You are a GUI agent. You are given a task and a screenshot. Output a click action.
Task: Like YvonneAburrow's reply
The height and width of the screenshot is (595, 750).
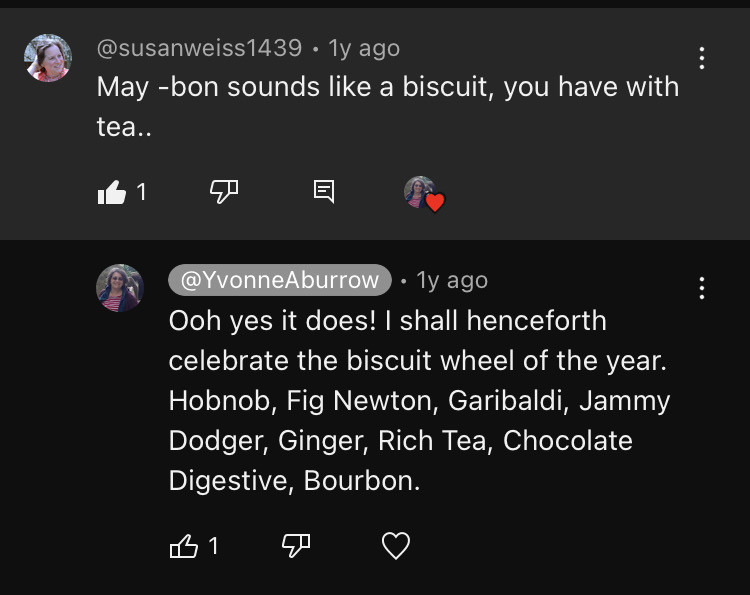[x=184, y=546]
